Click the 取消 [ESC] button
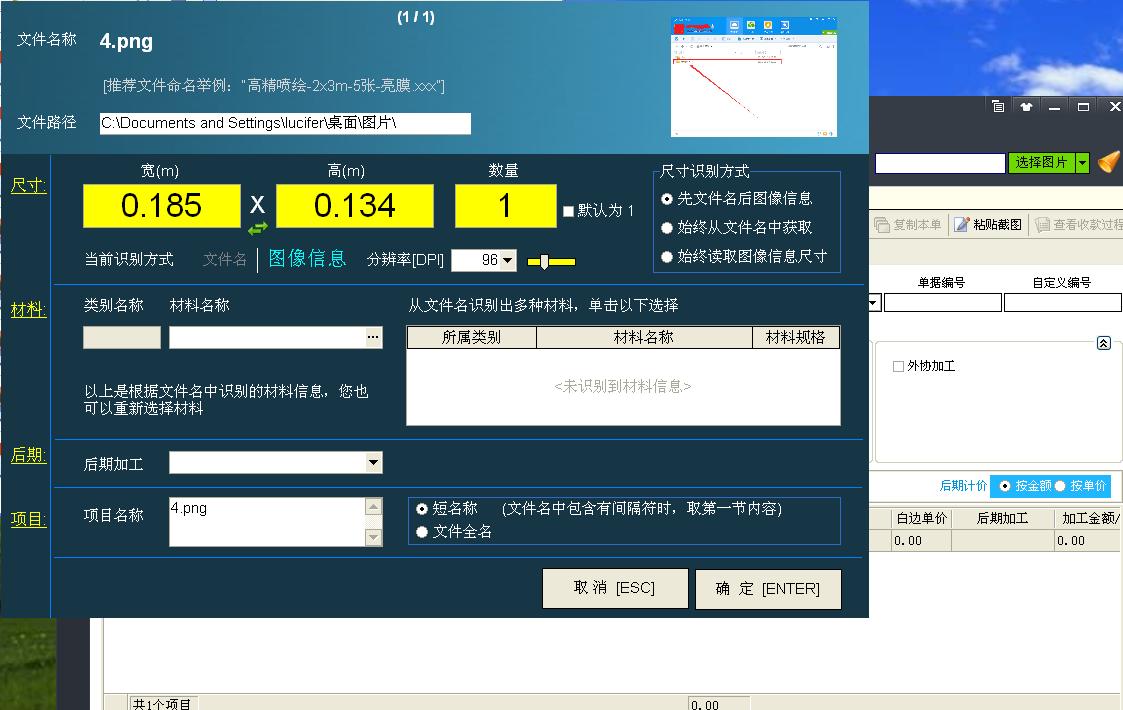The image size is (1123, 710). click(614, 588)
